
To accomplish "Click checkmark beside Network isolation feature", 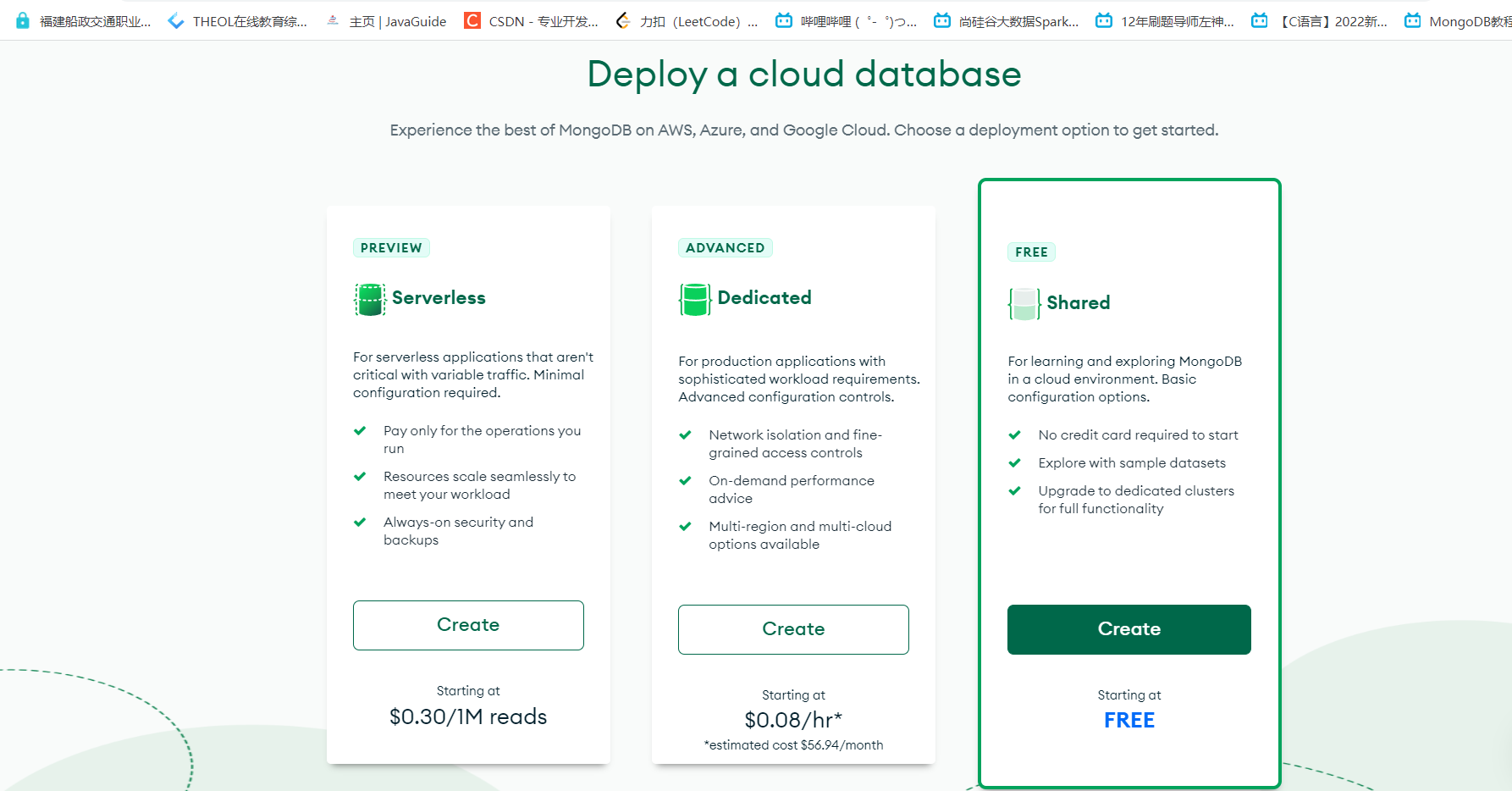I will pos(685,434).
